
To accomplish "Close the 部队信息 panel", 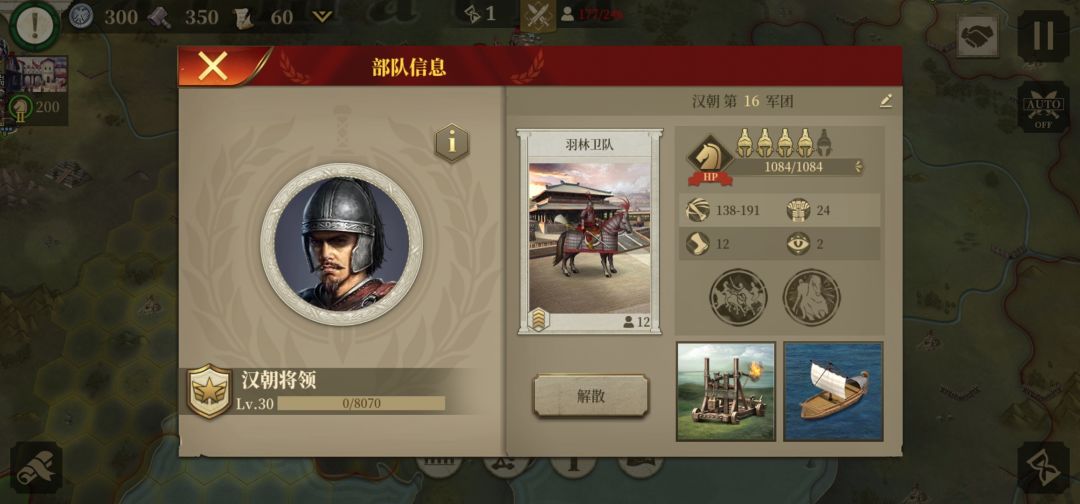I will coord(213,67).
